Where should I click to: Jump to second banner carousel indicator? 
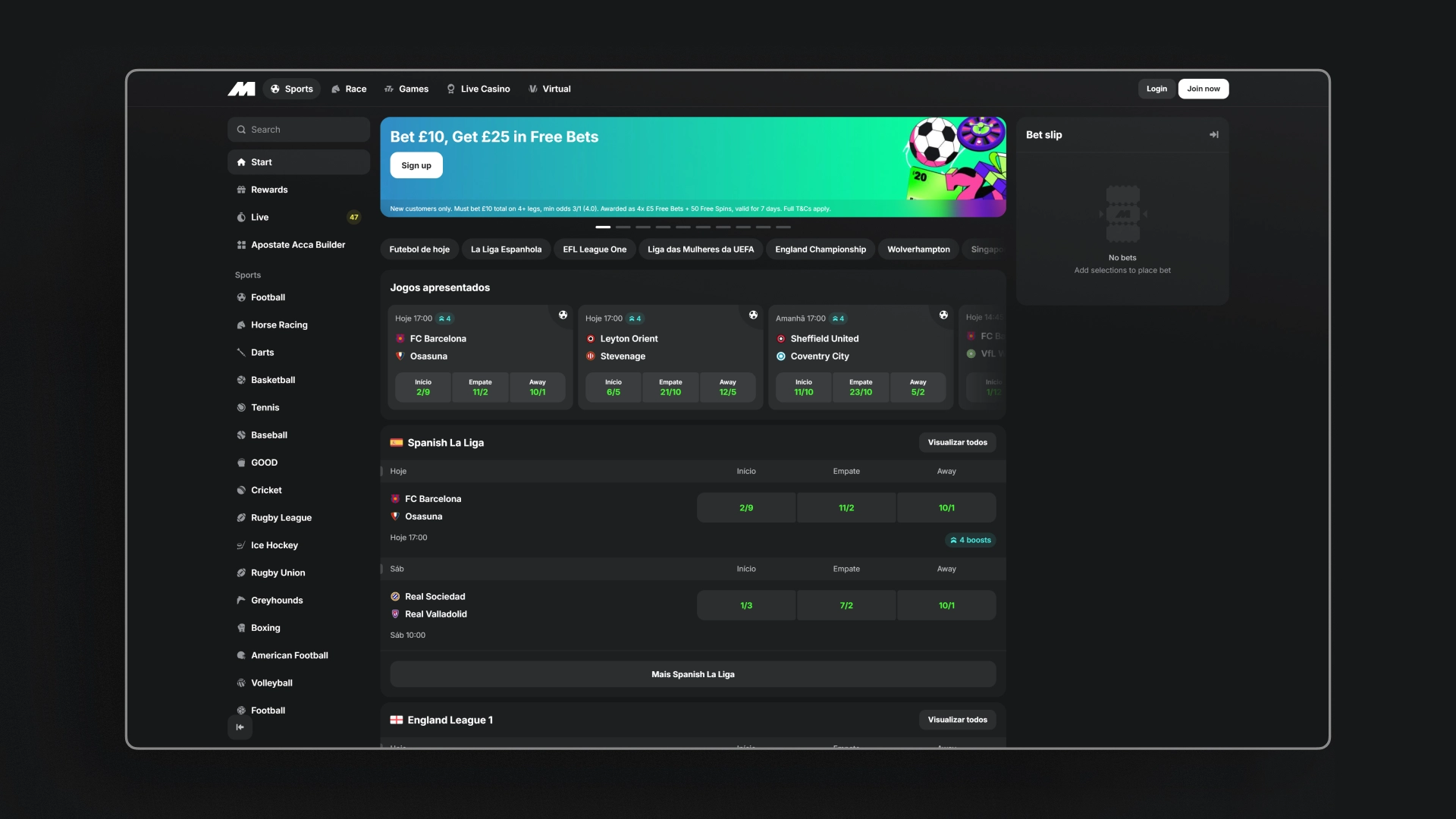coord(623,227)
